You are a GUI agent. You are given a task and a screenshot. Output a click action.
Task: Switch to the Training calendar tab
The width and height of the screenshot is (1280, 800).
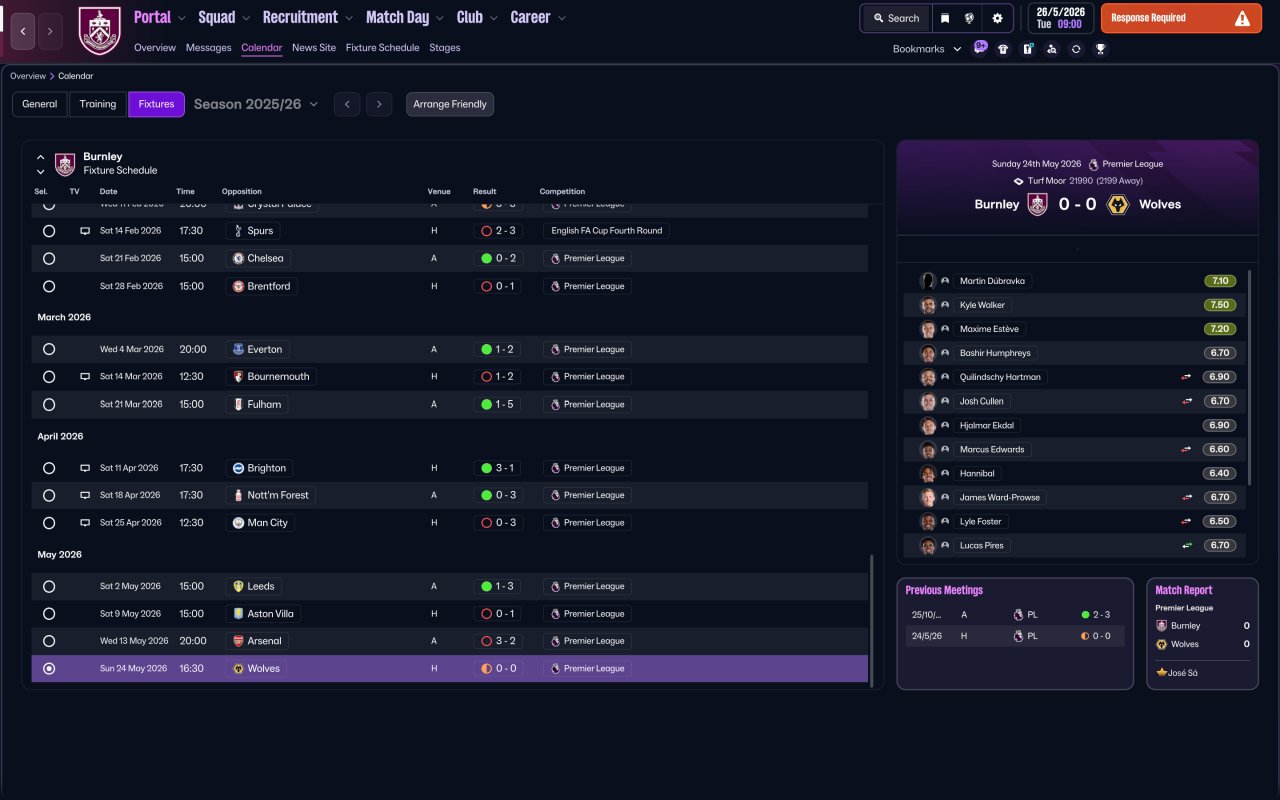(98, 104)
